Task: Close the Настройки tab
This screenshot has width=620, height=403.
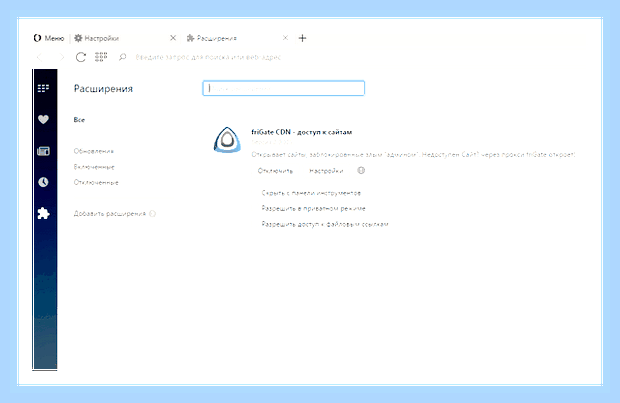Action: [x=173, y=38]
